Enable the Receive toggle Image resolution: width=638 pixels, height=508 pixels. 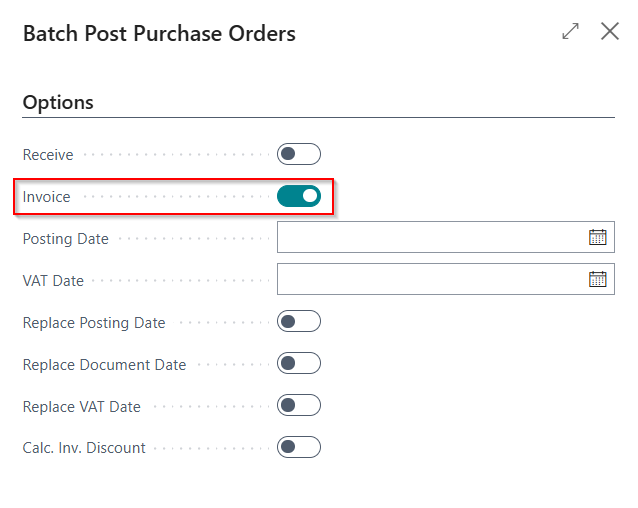(x=299, y=154)
